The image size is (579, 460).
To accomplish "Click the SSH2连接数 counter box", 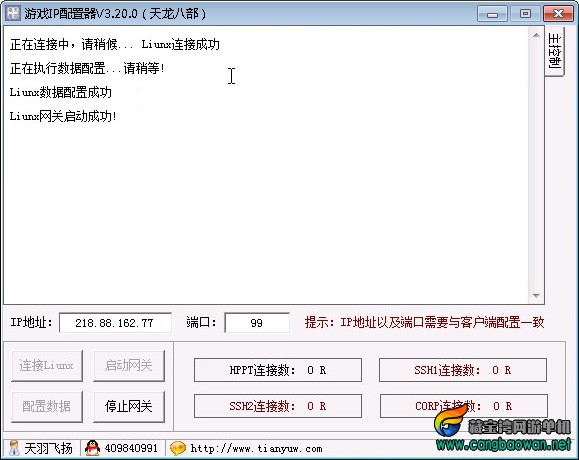I will 278,406.
